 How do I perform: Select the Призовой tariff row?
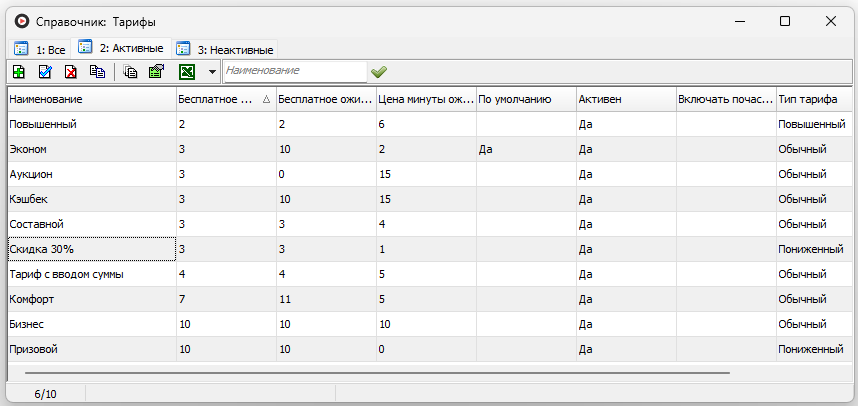[x=430, y=349]
